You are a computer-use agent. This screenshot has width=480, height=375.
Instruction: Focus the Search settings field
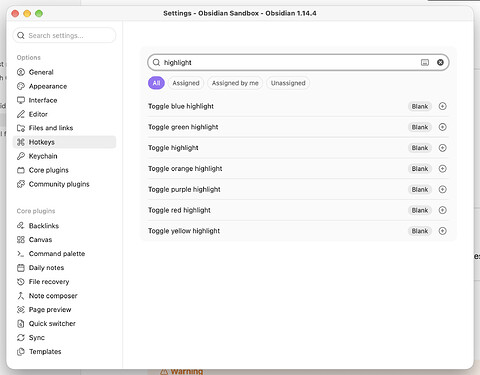[x=64, y=35]
